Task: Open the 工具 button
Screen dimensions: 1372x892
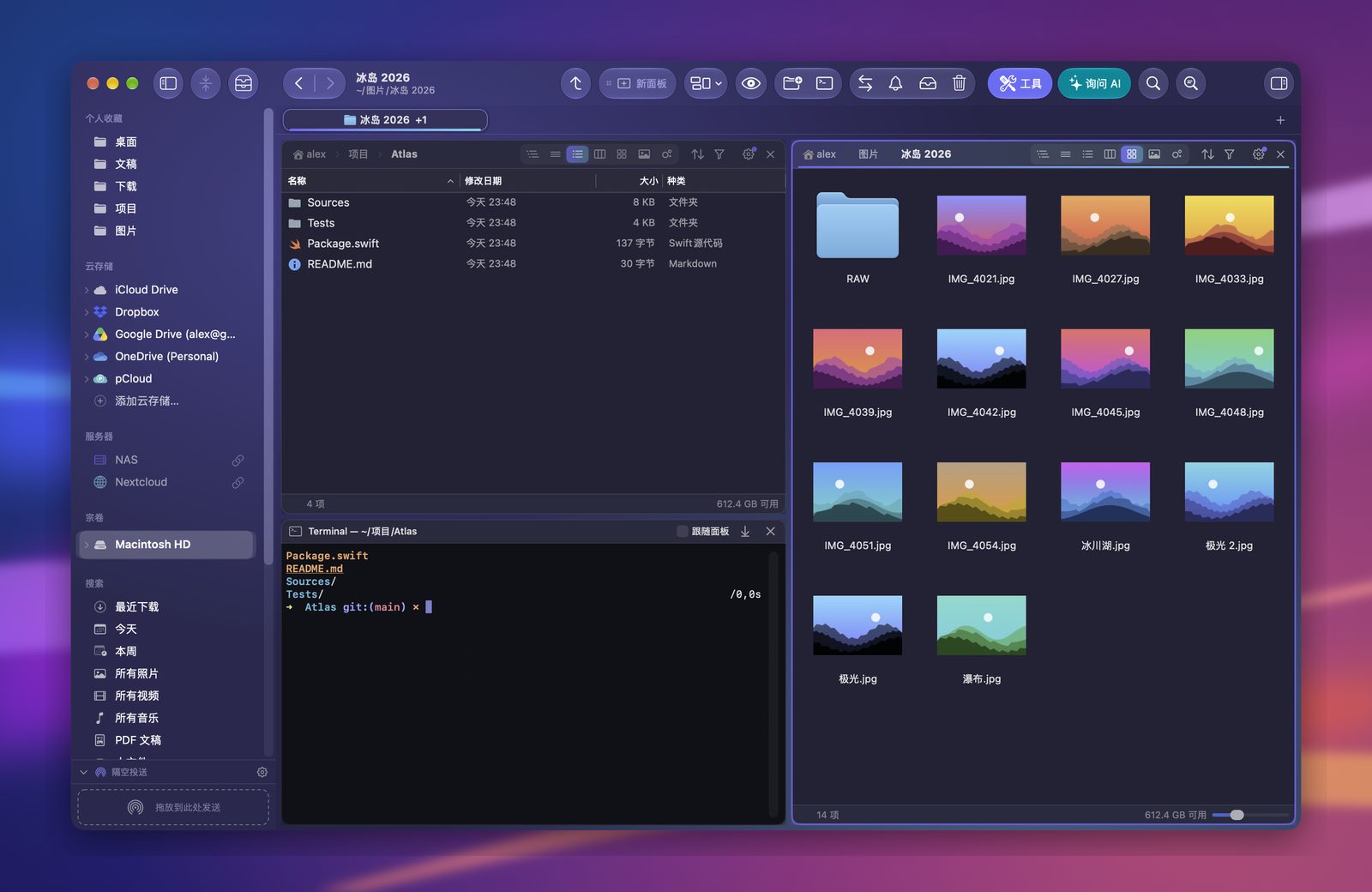Action: (1020, 83)
